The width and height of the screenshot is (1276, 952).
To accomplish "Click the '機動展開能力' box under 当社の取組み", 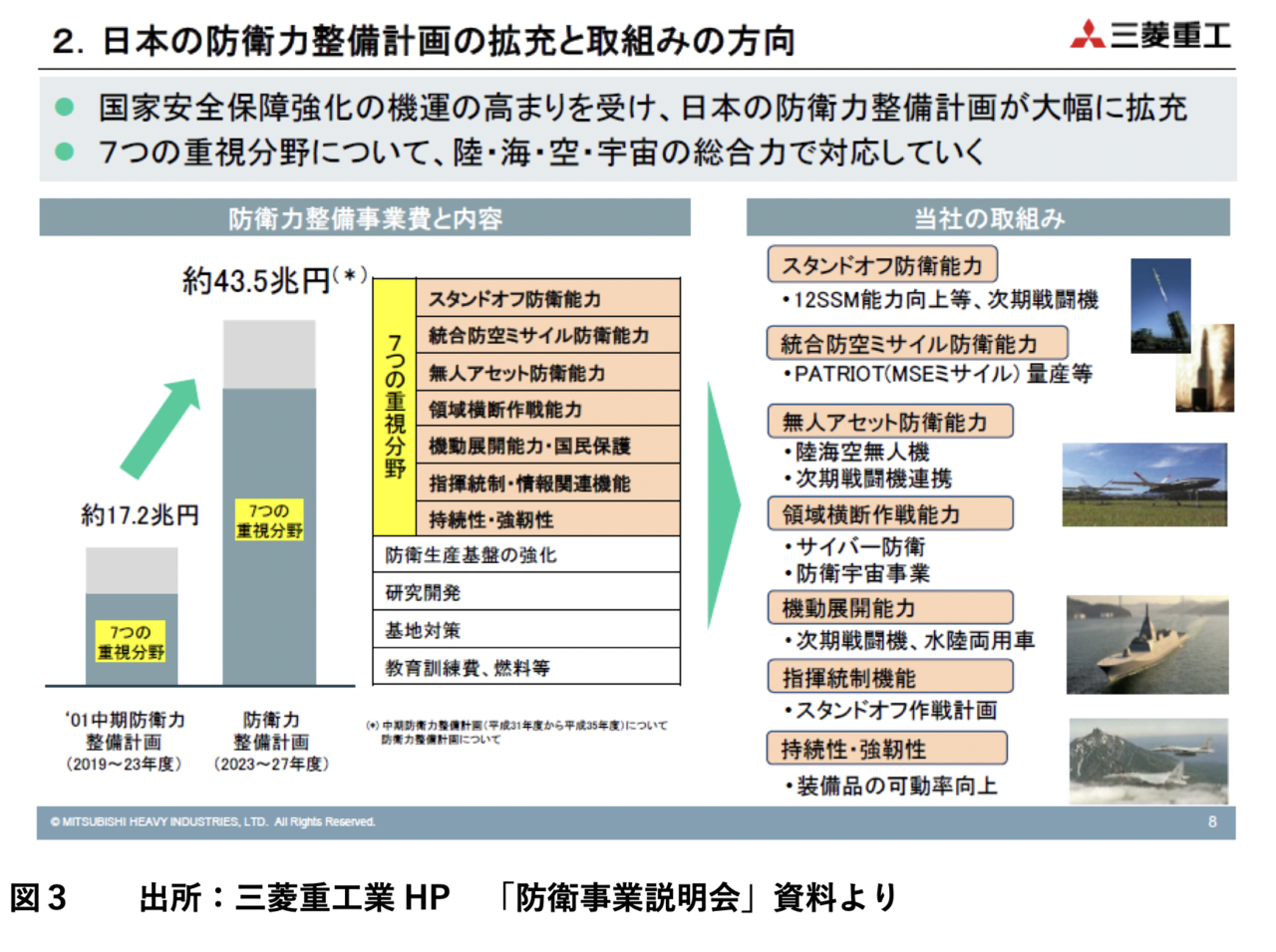I will 890,607.
